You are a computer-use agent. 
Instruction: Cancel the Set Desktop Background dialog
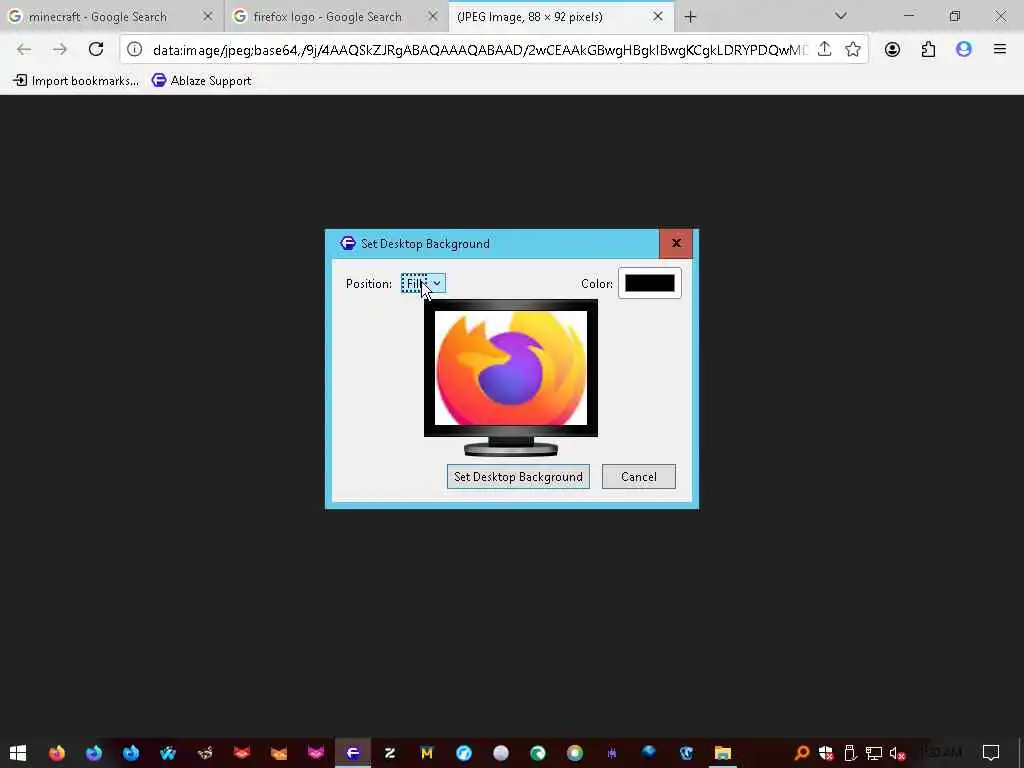point(639,477)
